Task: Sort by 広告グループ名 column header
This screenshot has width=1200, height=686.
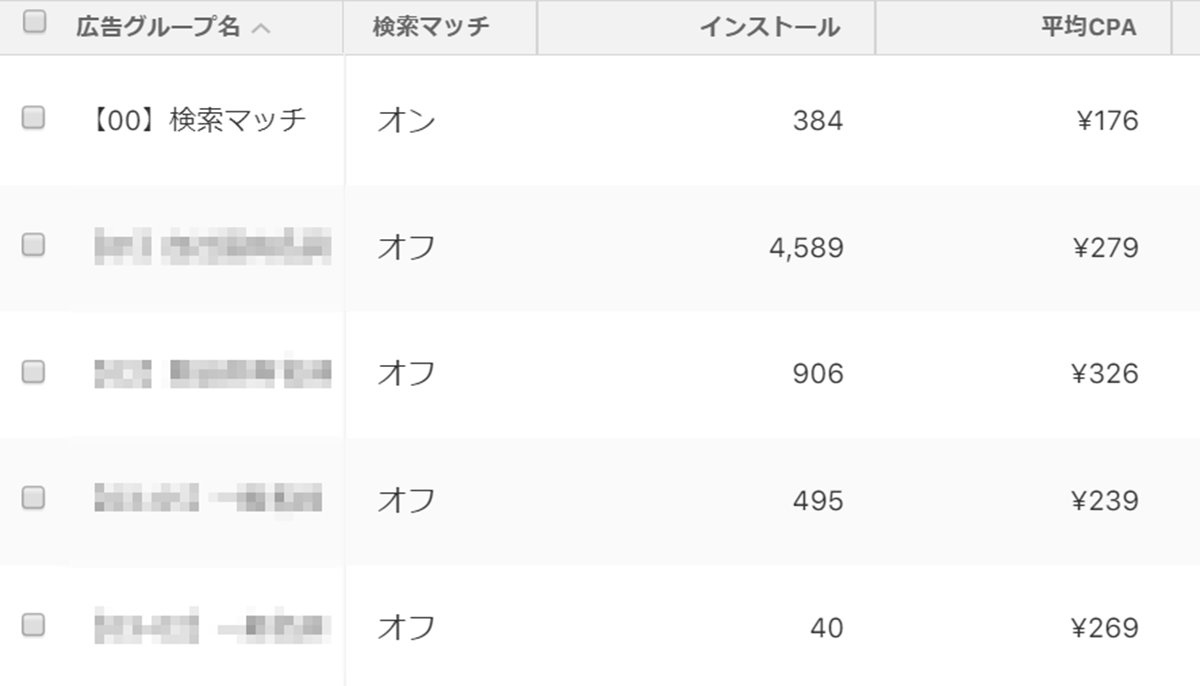Action: click(158, 27)
